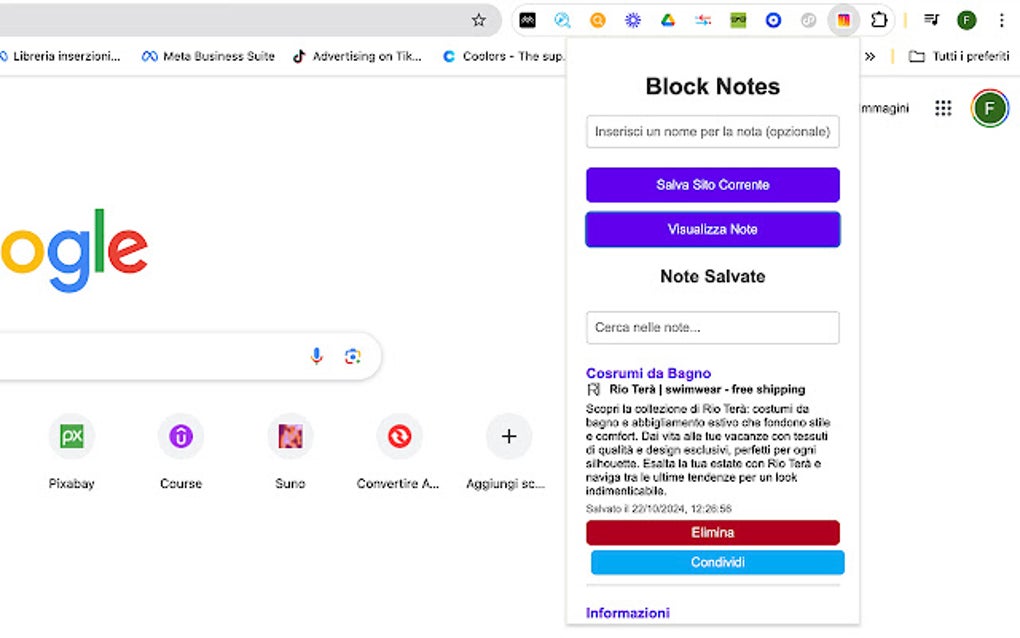Screen dimensions: 1020x638
Task: Open the Google Drive extension icon
Action: pos(667,19)
